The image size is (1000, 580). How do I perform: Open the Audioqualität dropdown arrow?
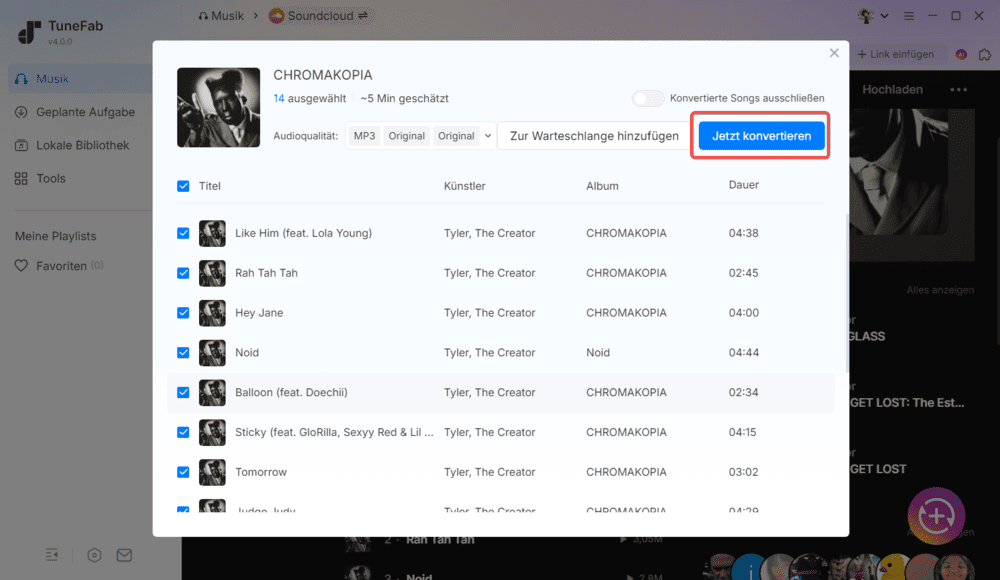tap(488, 136)
